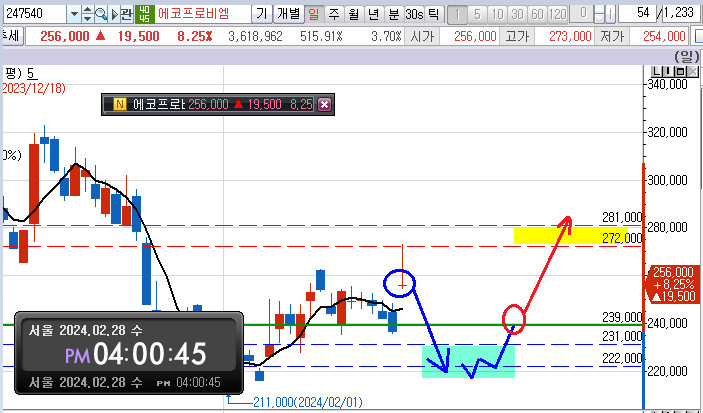This screenshot has height=413, width=703.
Task: Open the stock code dropdown arrow
Action: [x=74, y=14]
